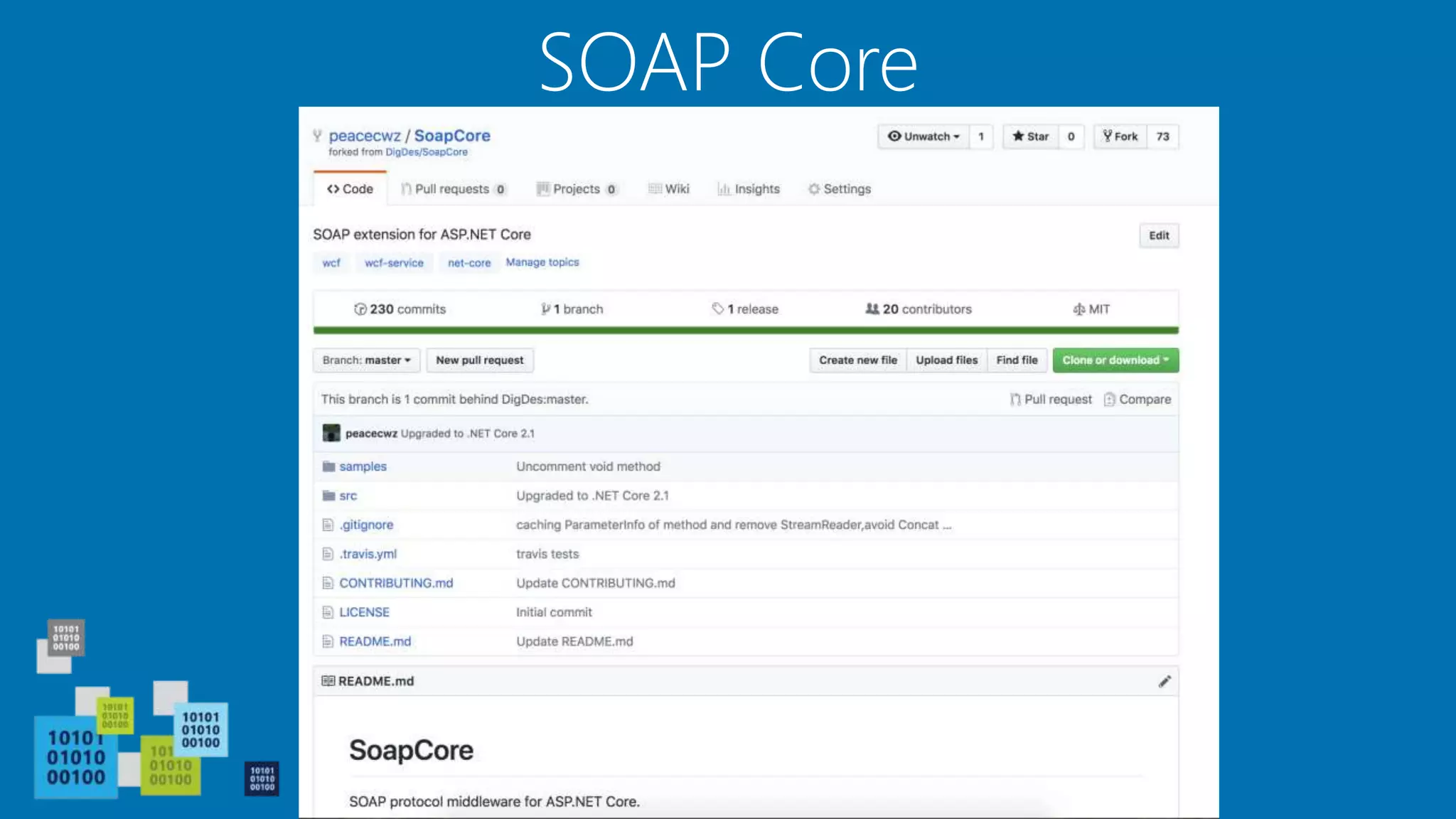Viewport: 1456px width, 819px height.
Task: Click the watchers count 1
Action: 981,136
